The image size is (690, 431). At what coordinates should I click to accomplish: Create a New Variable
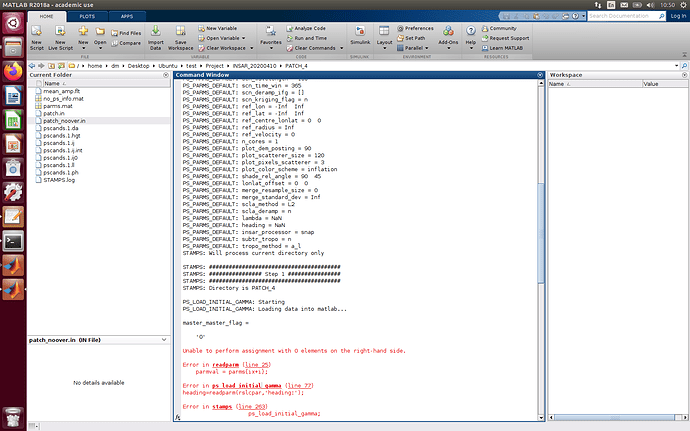(218, 28)
